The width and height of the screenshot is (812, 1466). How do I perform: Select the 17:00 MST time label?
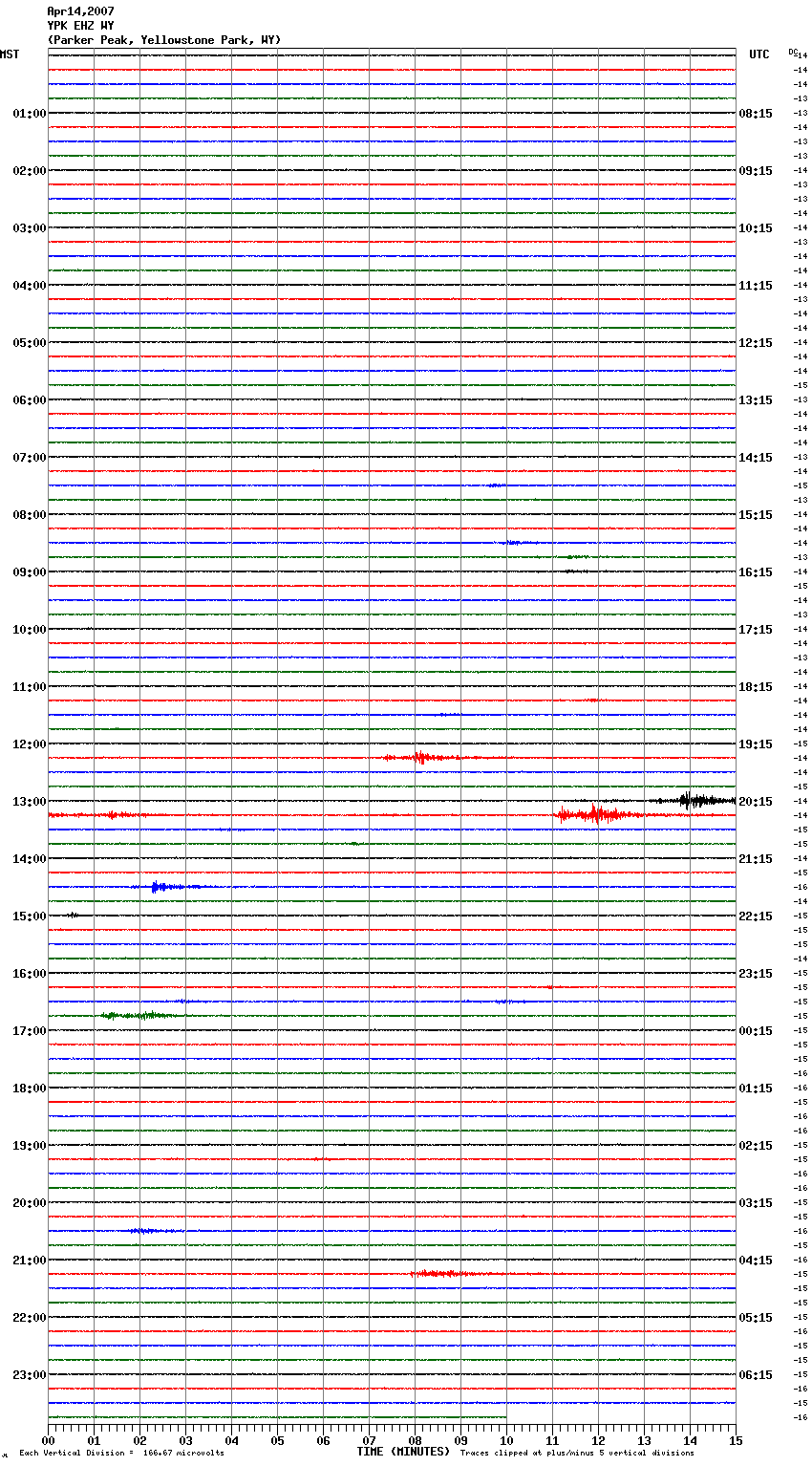[29, 1031]
